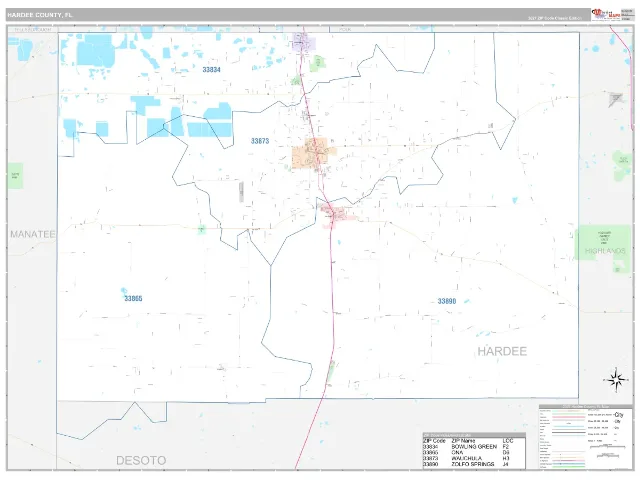Image resolution: width=640 pixels, height=480 pixels.
Task: Click the 'HARDEE COUNTY, FL' title text
Action: pyautogui.click(x=40, y=15)
